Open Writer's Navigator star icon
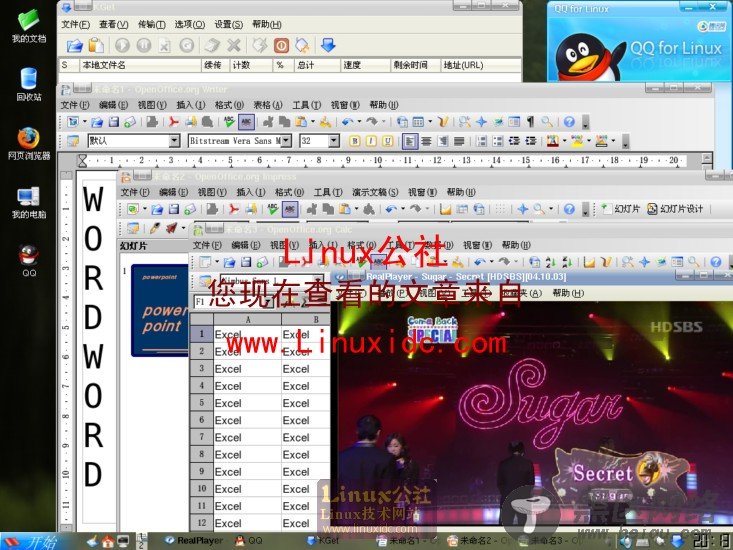733x550 pixels. (481, 122)
